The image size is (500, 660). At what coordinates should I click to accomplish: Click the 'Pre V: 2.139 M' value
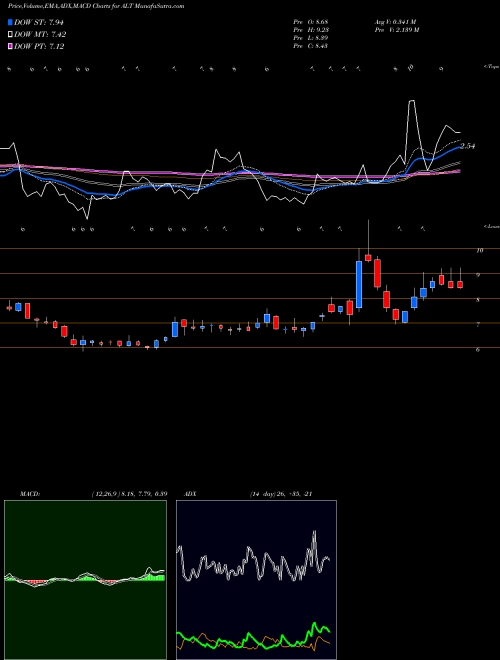(x=396, y=30)
